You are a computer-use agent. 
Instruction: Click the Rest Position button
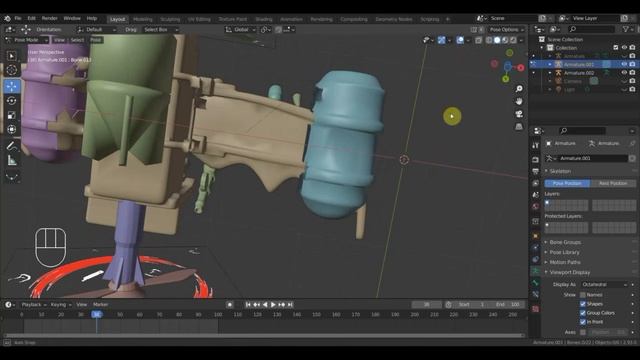point(613,183)
